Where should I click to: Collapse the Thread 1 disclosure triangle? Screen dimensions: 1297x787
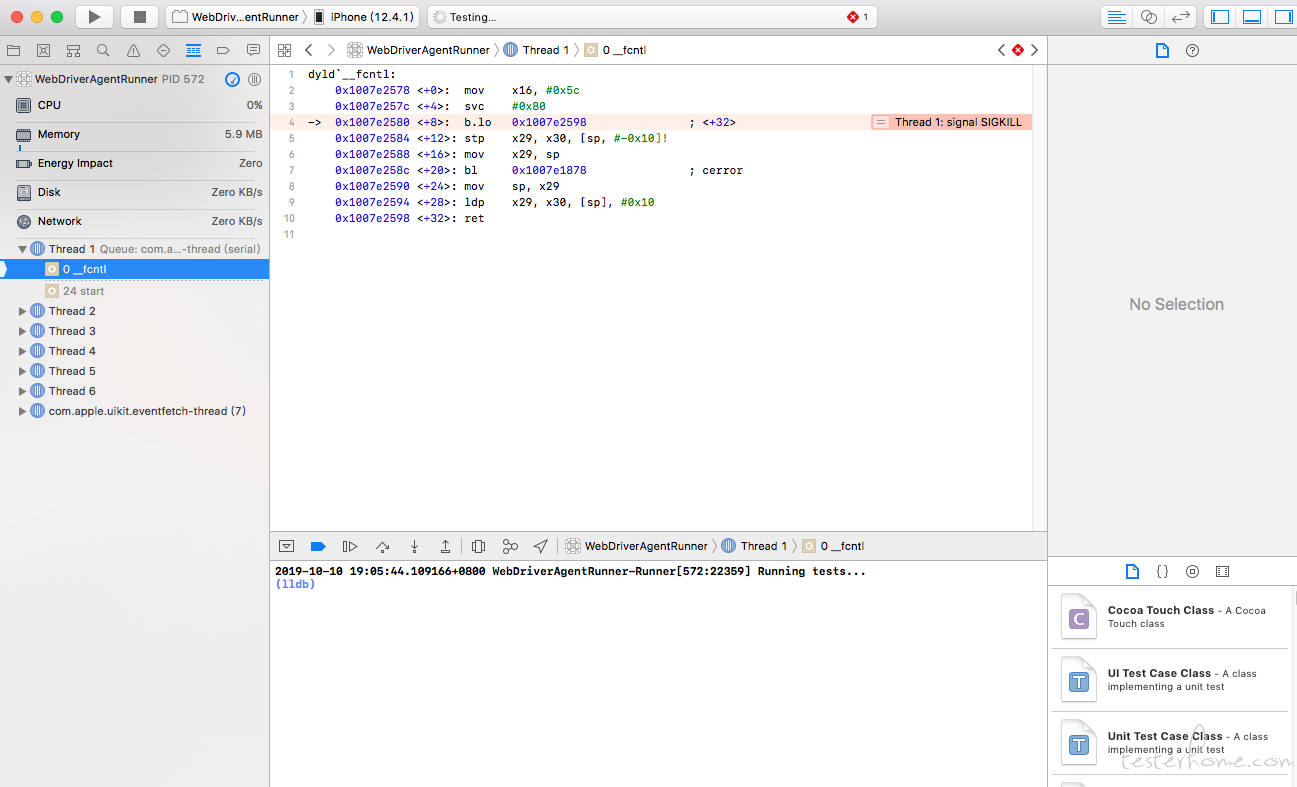(x=22, y=249)
